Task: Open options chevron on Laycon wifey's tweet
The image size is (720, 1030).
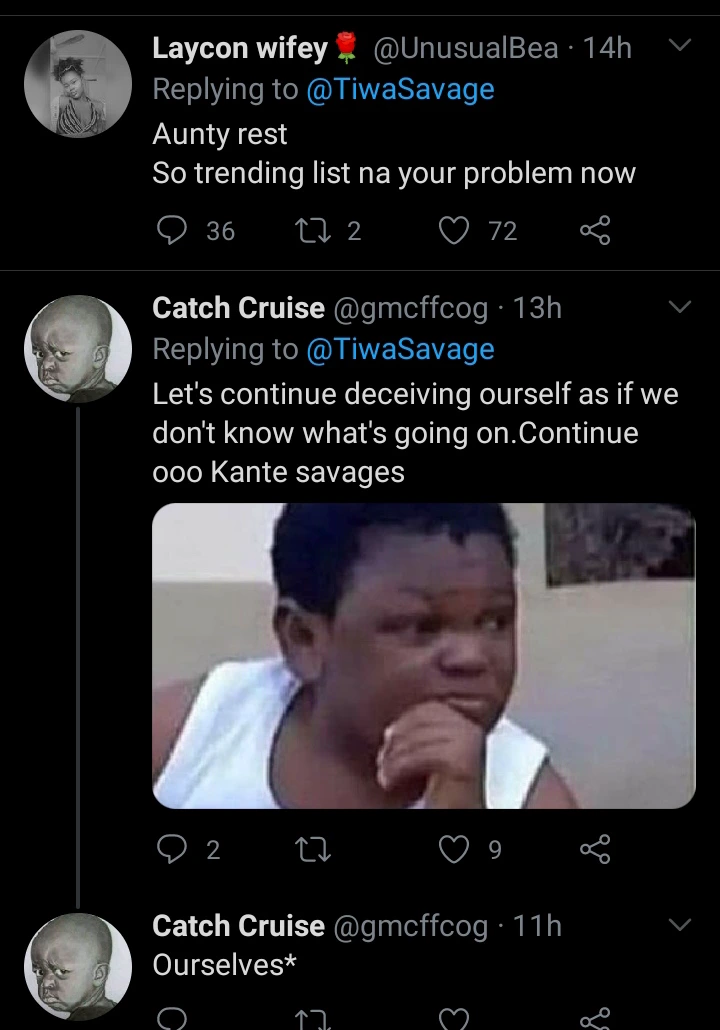Action: click(679, 46)
